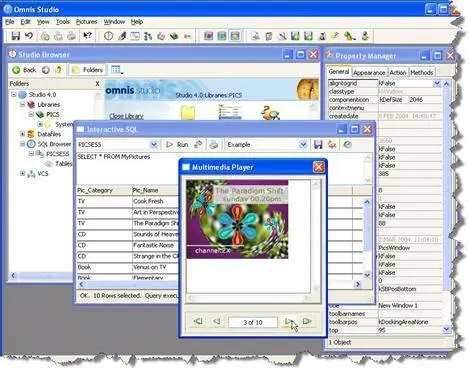The width and height of the screenshot is (469, 370).
Task: Switch to the Methods tab
Action: pyautogui.click(x=422, y=72)
